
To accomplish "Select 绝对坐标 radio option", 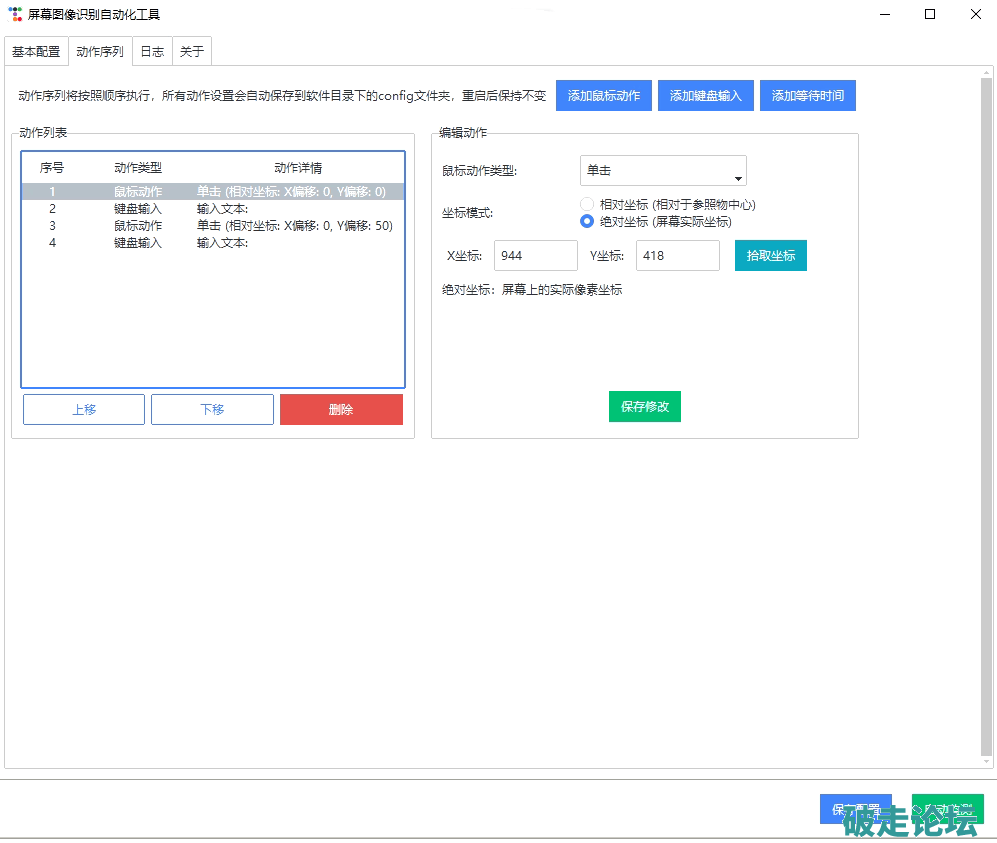I will (x=587, y=221).
